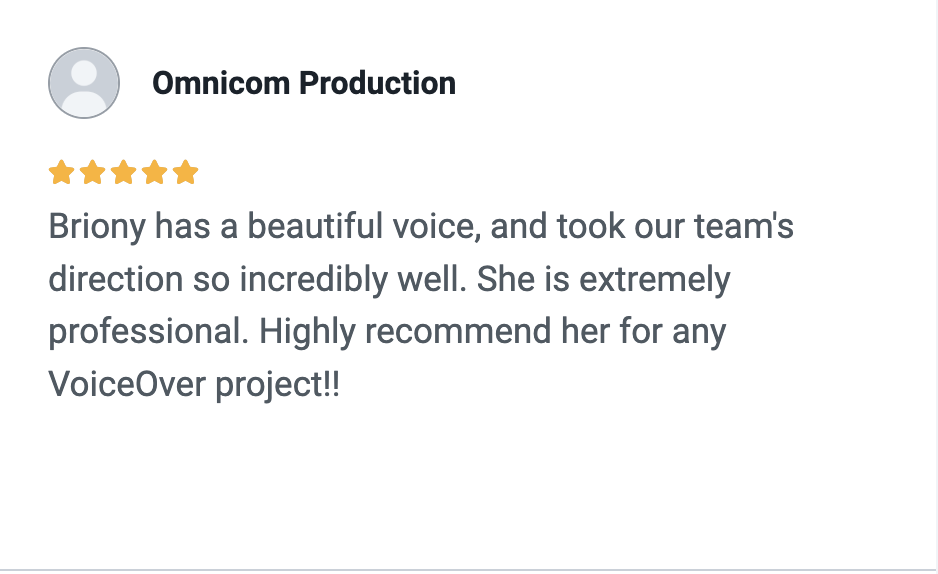938x574 pixels.
Task: Select the fifth rating star
Action: coord(185,173)
